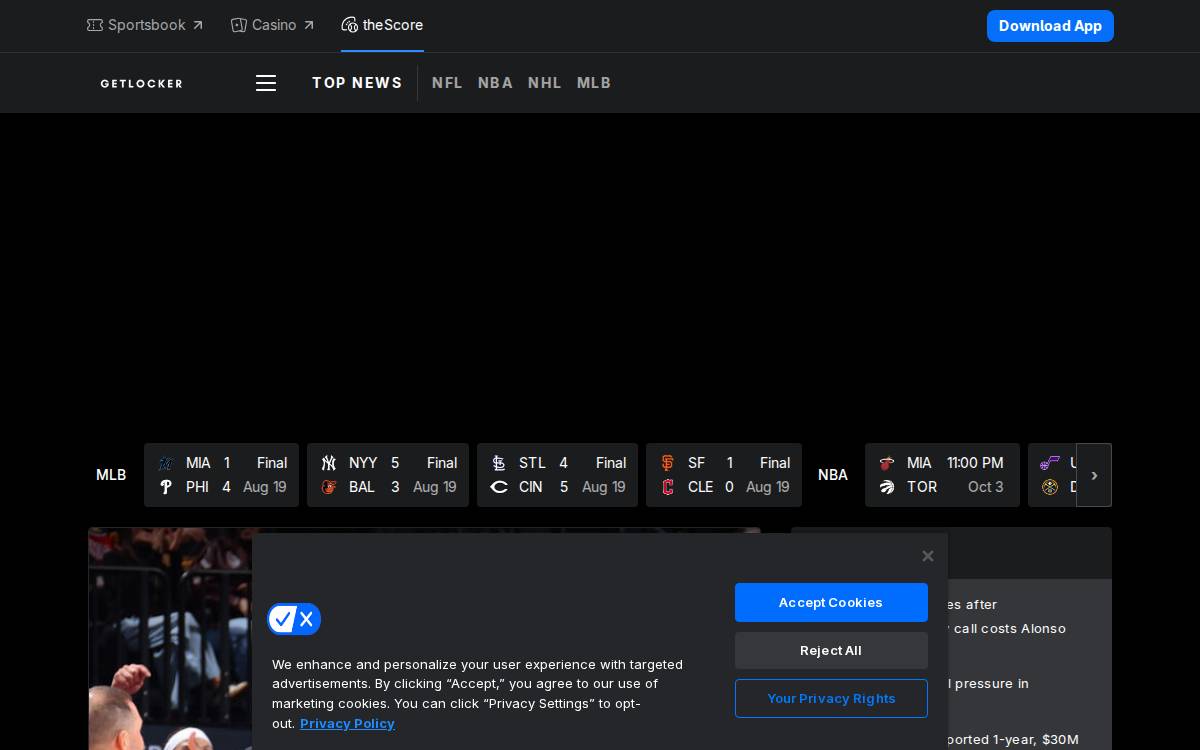The image size is (1200, 750).
Task: Open headline mentioning Alonso
Action: 1007,616
